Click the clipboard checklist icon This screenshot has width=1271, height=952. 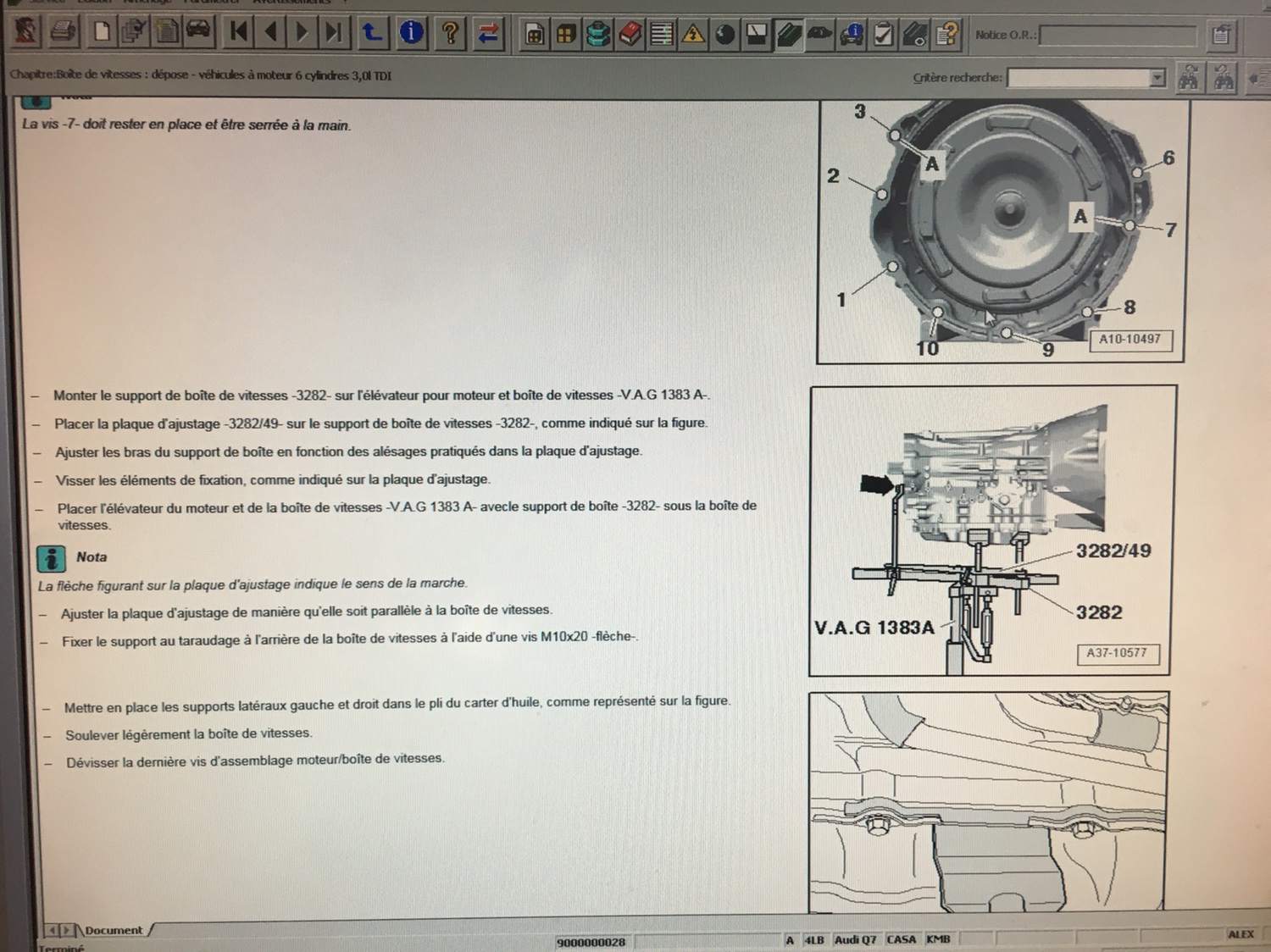click(883, 35)
